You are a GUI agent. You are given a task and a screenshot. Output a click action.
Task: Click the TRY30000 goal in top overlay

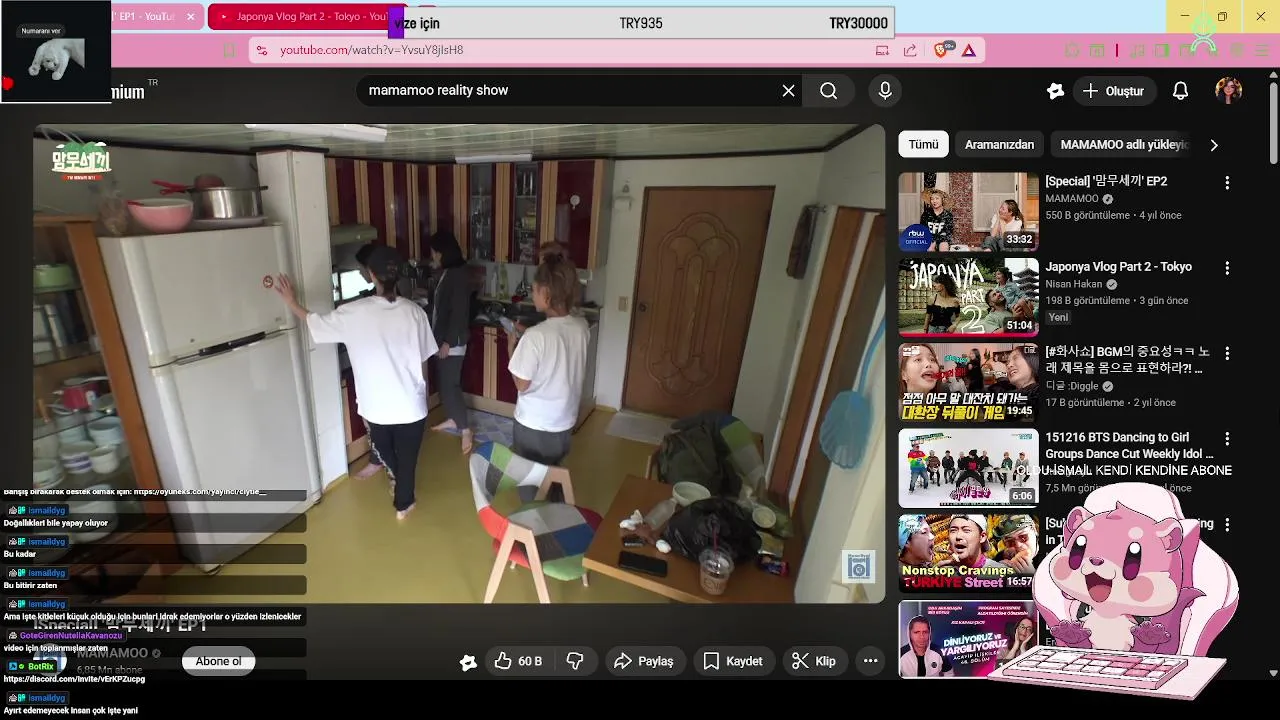tap(858, 23)
